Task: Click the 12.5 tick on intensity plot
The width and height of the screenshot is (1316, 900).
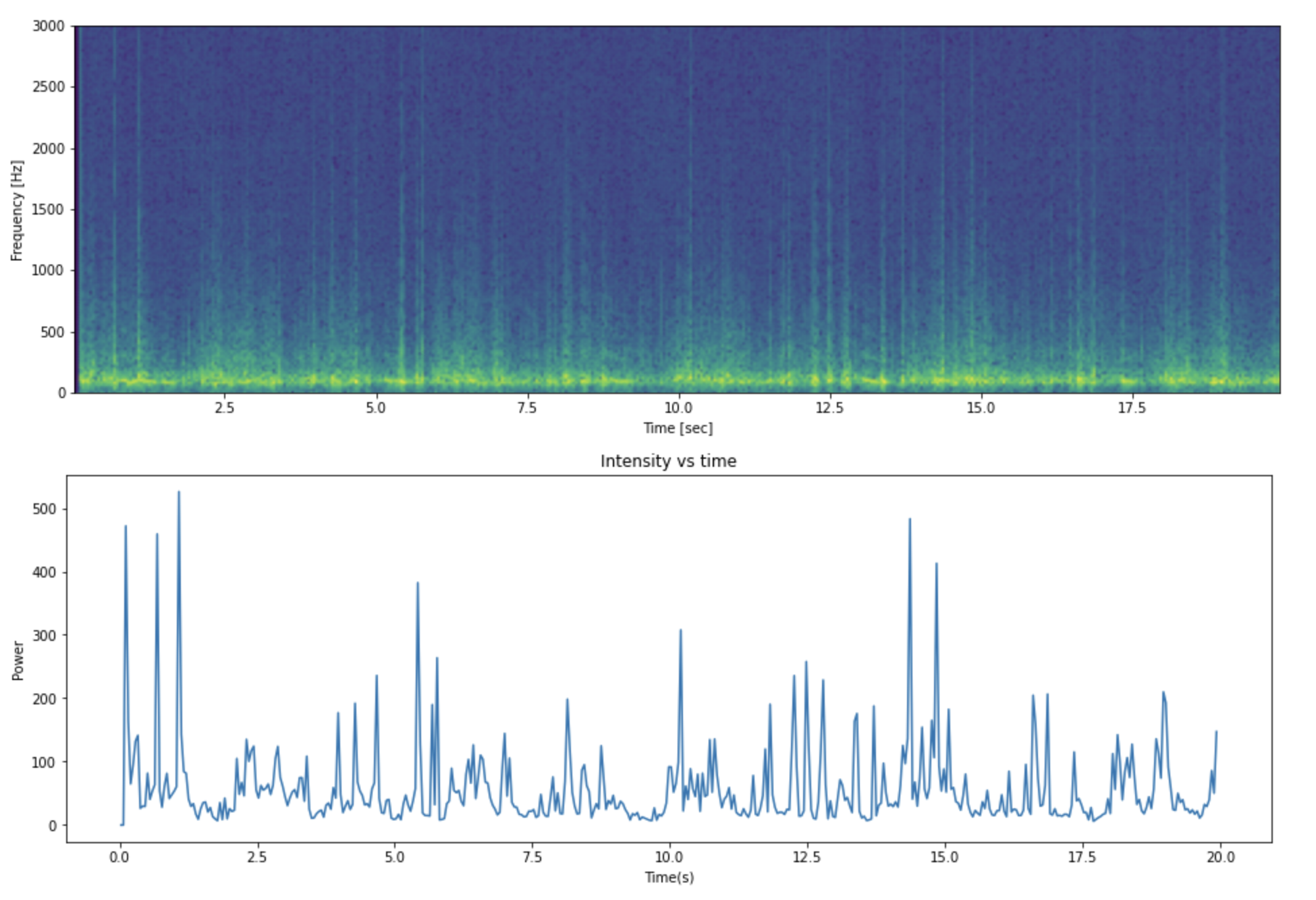Action: (x=806, y=857)
